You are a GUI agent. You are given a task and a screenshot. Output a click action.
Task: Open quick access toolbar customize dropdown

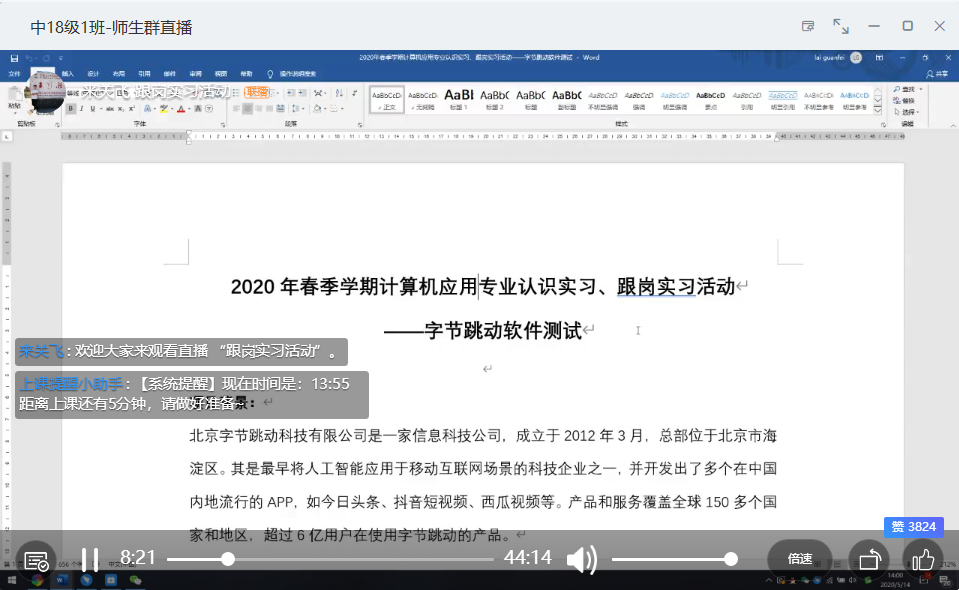tap(61, 58)
